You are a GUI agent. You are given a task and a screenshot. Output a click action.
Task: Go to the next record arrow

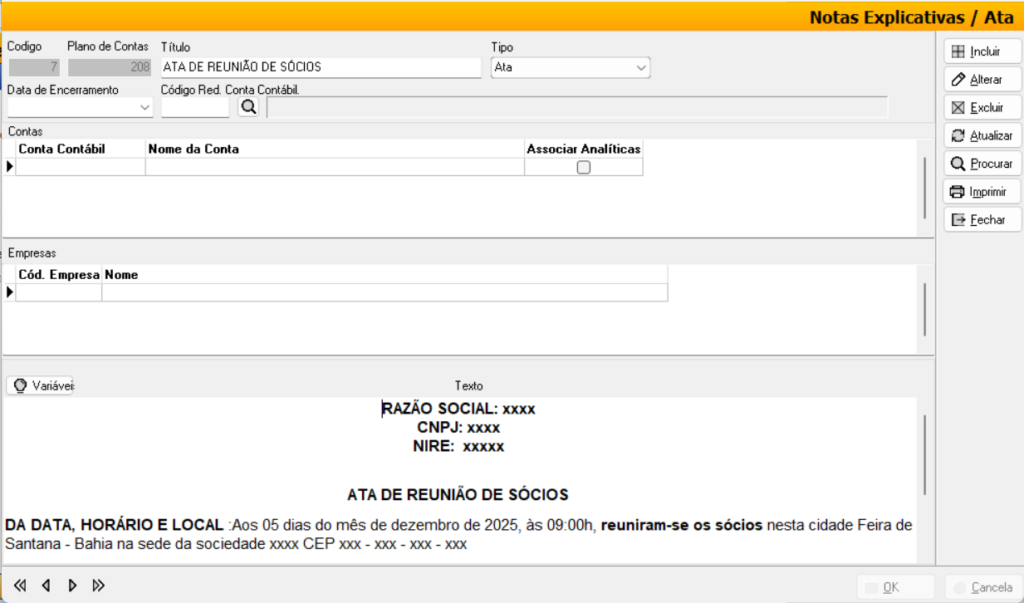click(x=72, y=586)
